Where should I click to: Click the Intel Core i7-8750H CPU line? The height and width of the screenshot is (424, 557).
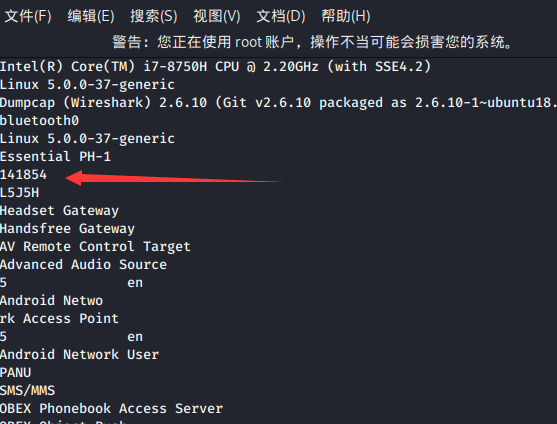coord(215,66)
